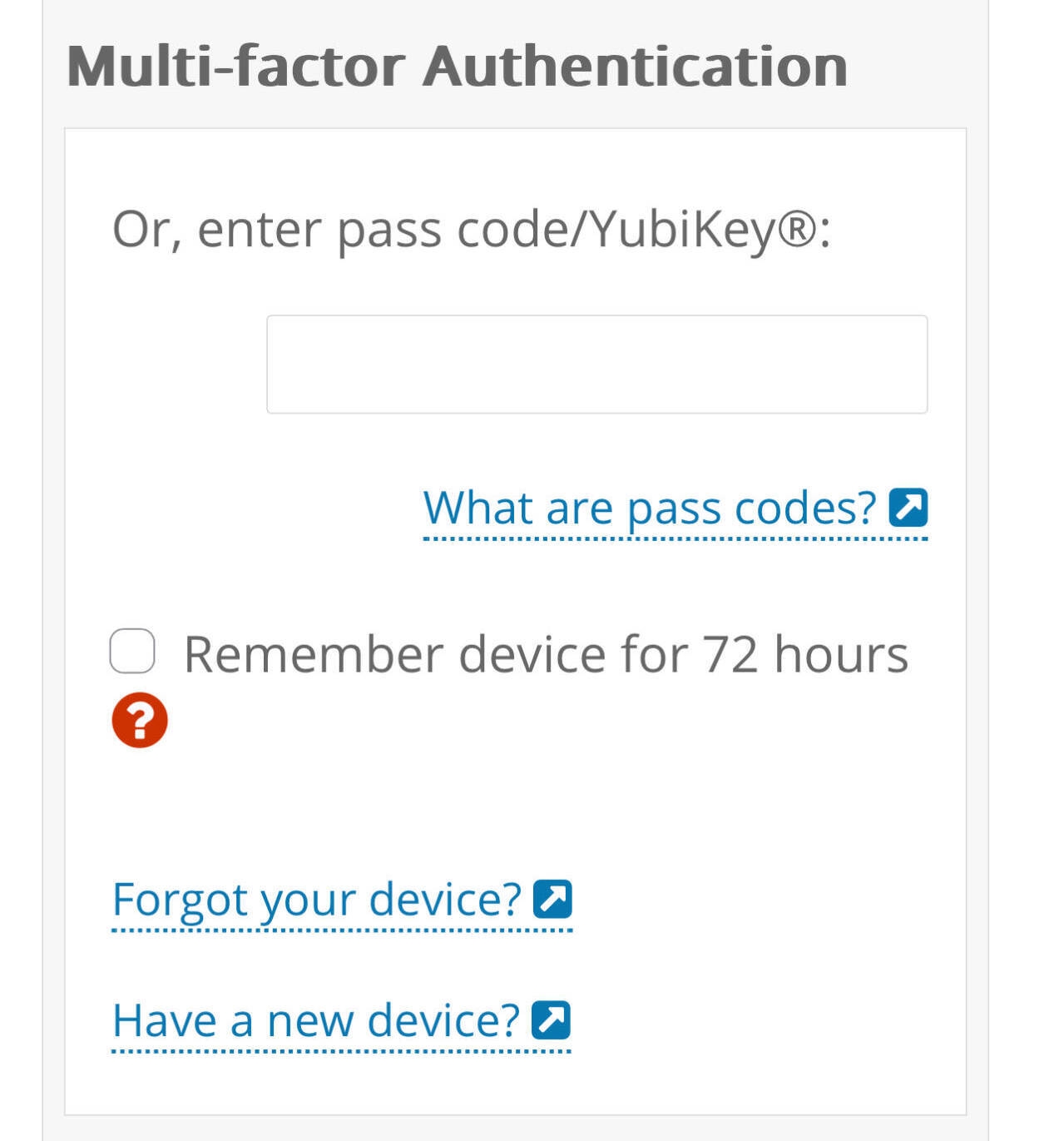Click the "Or, enter pass code/YubiKey®:" label
Screen dimensions: 1064x1141
point(471,229)
